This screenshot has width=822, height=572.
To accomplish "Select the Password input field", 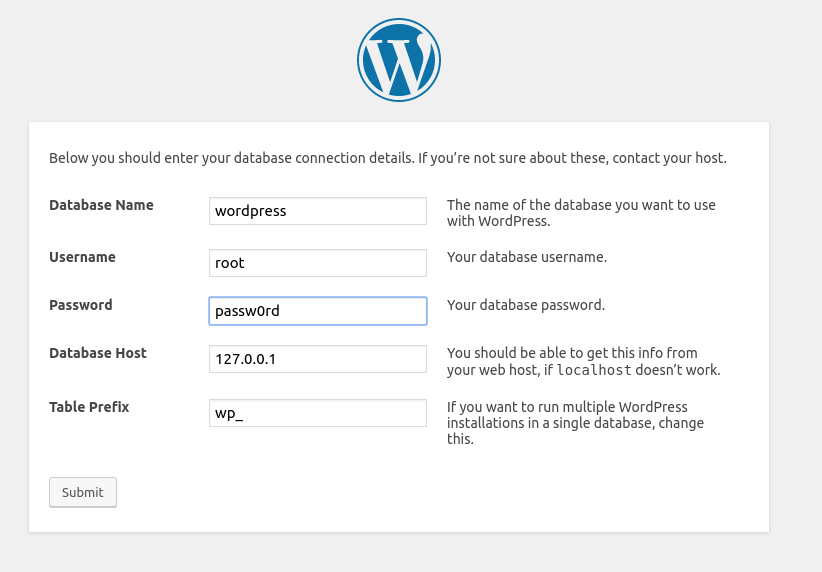I will (x=318, y=311).
